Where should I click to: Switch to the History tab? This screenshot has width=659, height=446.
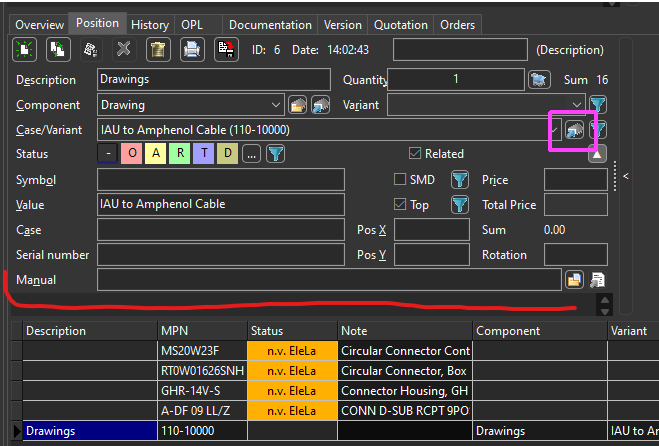[150, 24]
